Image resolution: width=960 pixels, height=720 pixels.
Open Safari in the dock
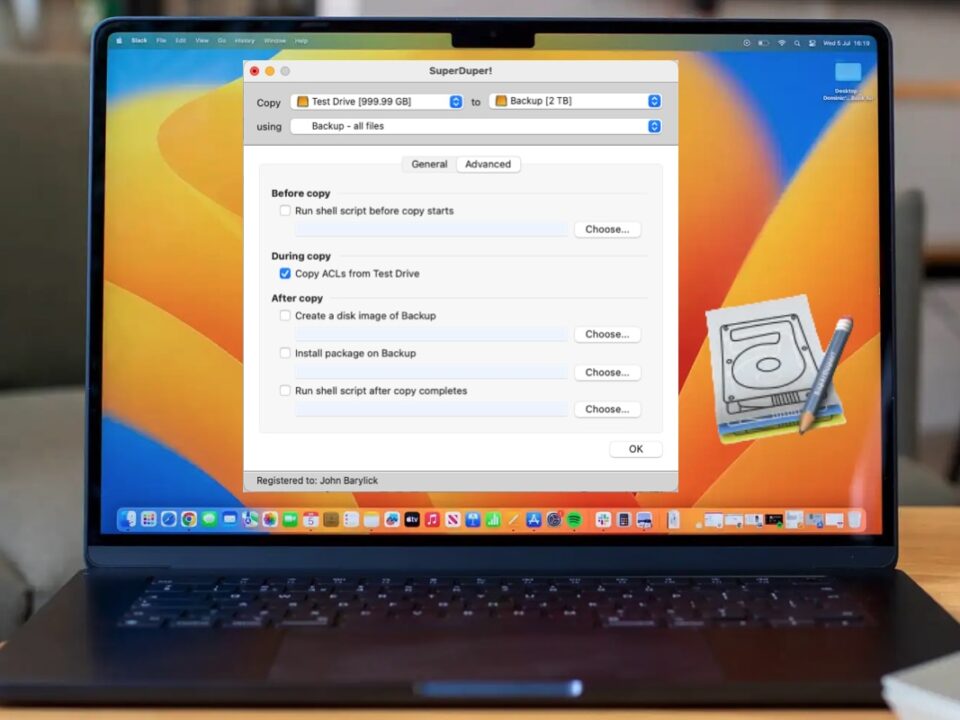click(x=169, y=520)
